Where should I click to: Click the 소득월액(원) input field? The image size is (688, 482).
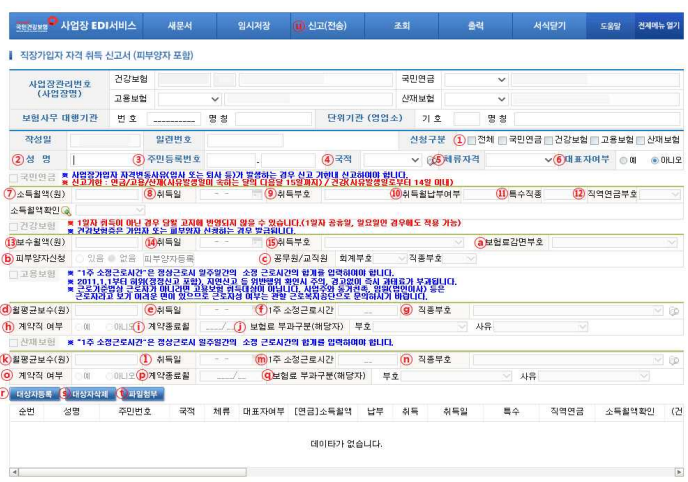pos(107,194)
